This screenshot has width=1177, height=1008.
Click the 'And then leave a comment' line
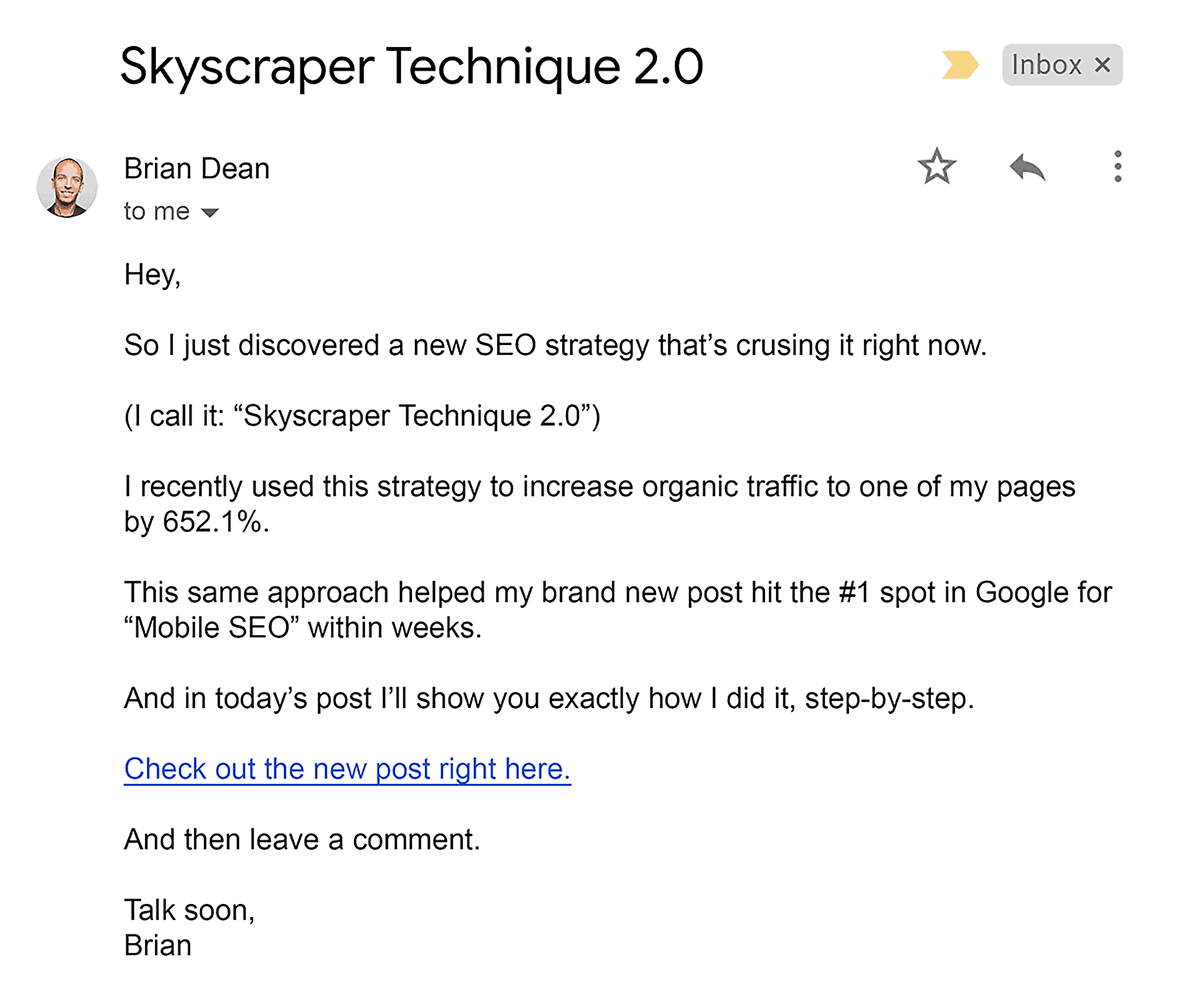(303, 840)
